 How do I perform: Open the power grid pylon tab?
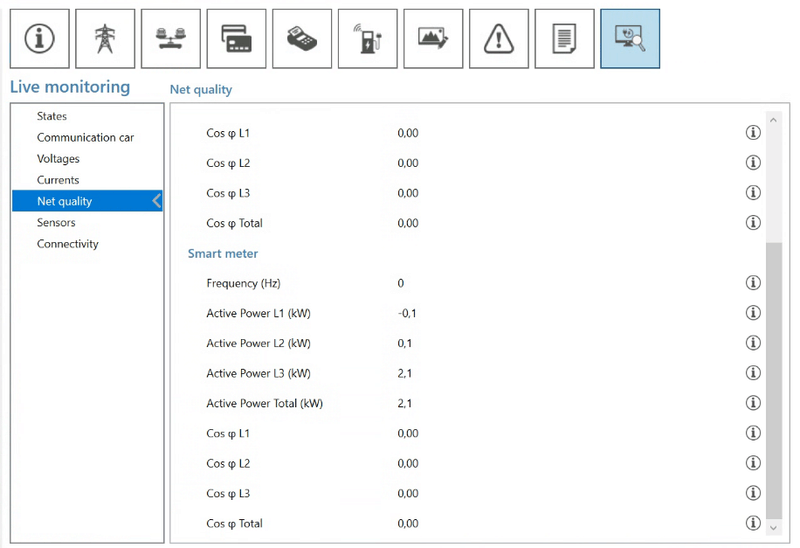tap(105, 38)
